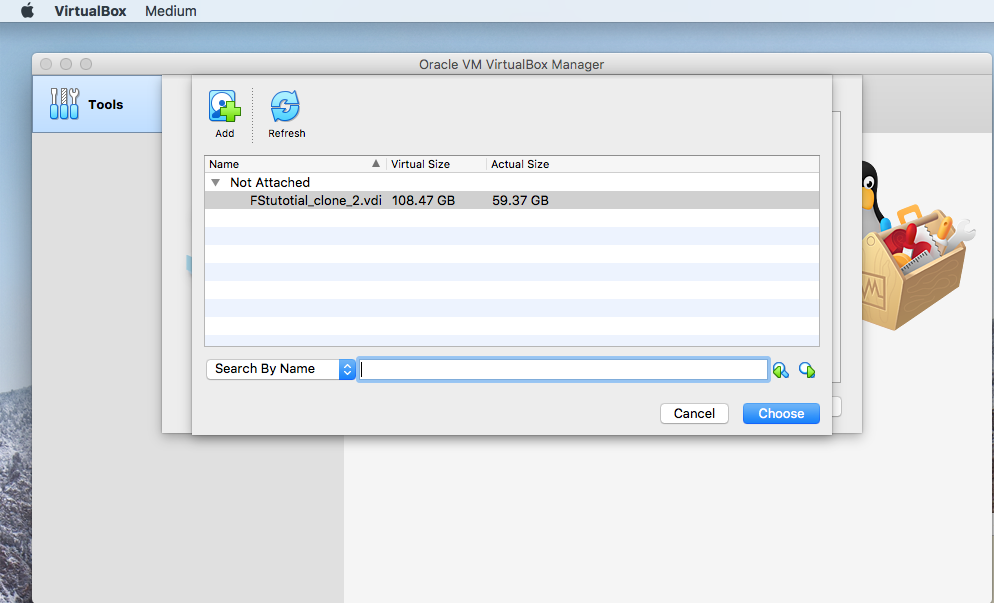Click the Add disk image icon
This screenshot has height=603, width=994.
tap(224, 107)
